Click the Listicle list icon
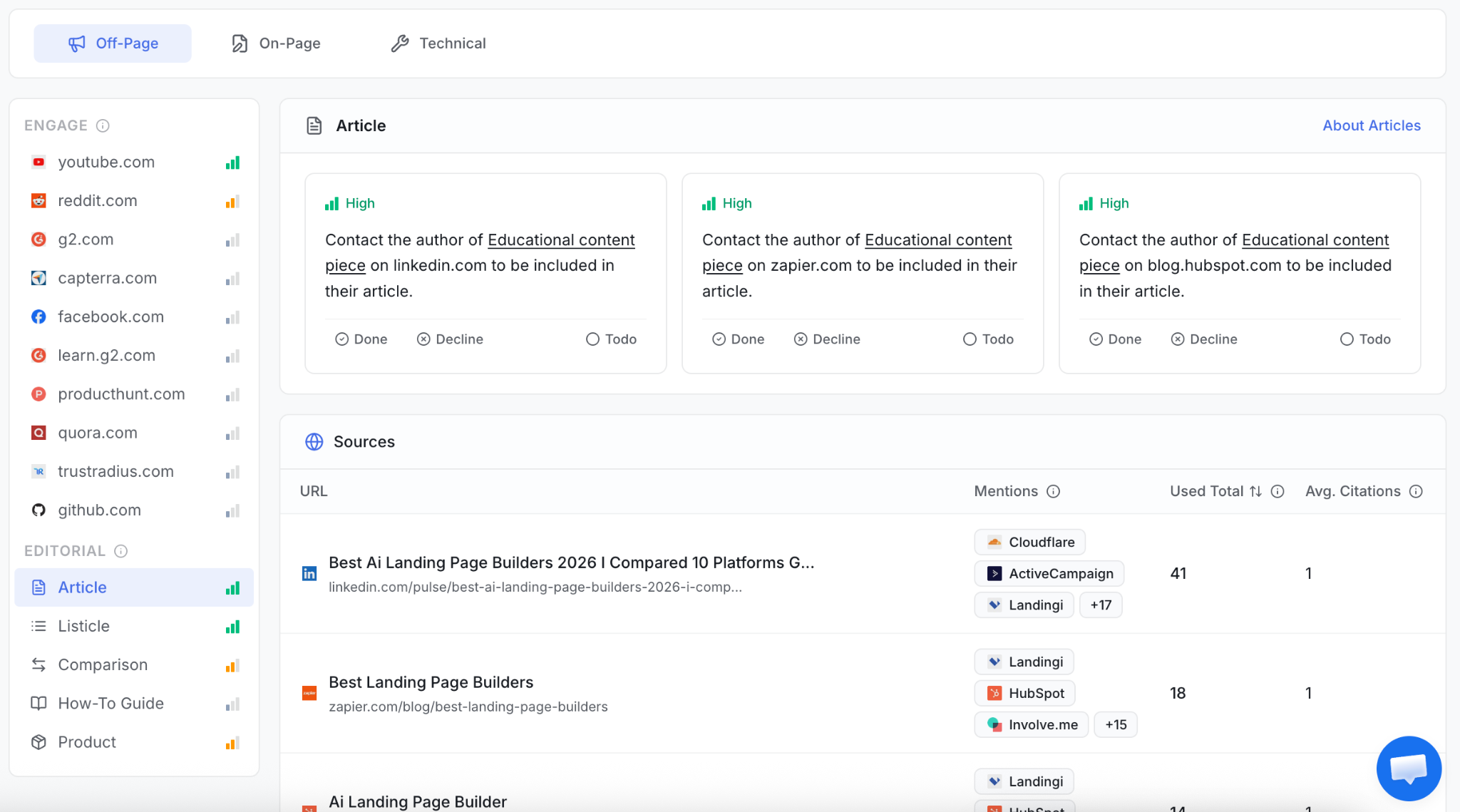Viewport: 1460px width, 812px height. pos(38,626)
